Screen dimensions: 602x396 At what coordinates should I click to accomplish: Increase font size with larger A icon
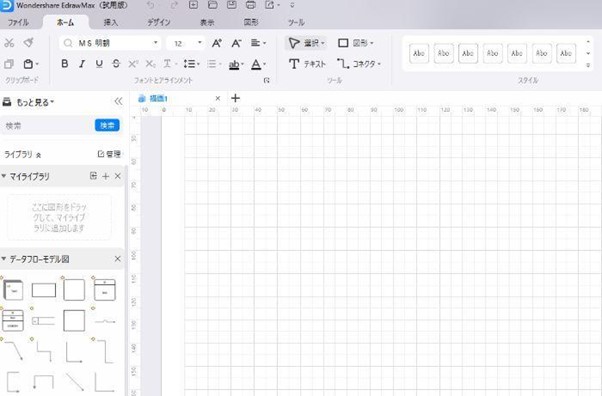click(217, 43)
